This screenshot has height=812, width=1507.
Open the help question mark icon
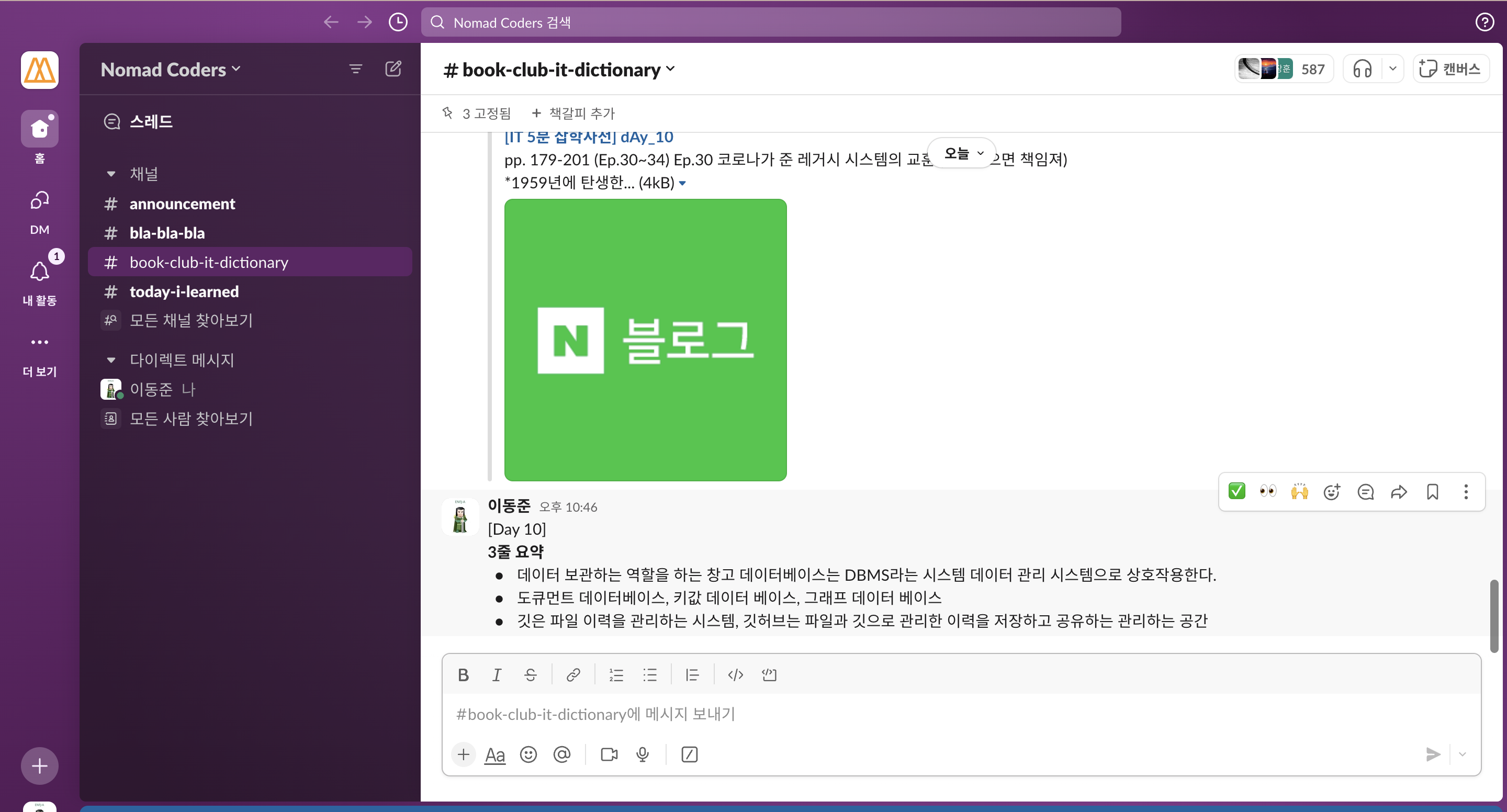[x=1484, y=22]
